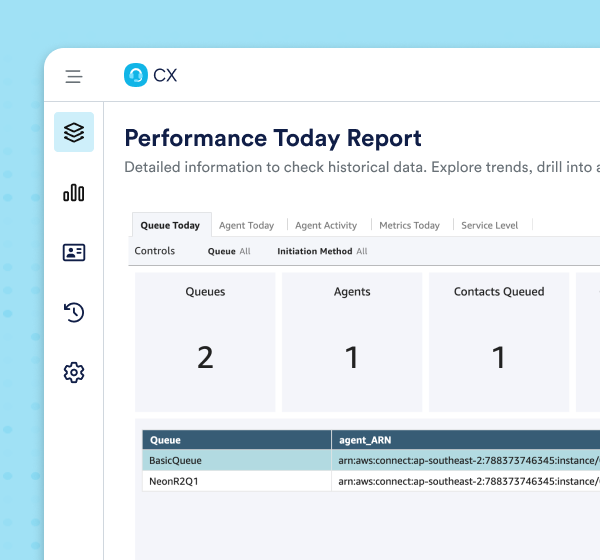Click the Performance Today Report heading

tap(273, 138)
